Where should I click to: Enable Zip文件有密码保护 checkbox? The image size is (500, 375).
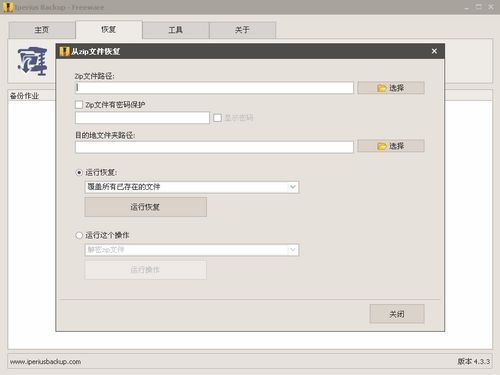click(79, 105)
